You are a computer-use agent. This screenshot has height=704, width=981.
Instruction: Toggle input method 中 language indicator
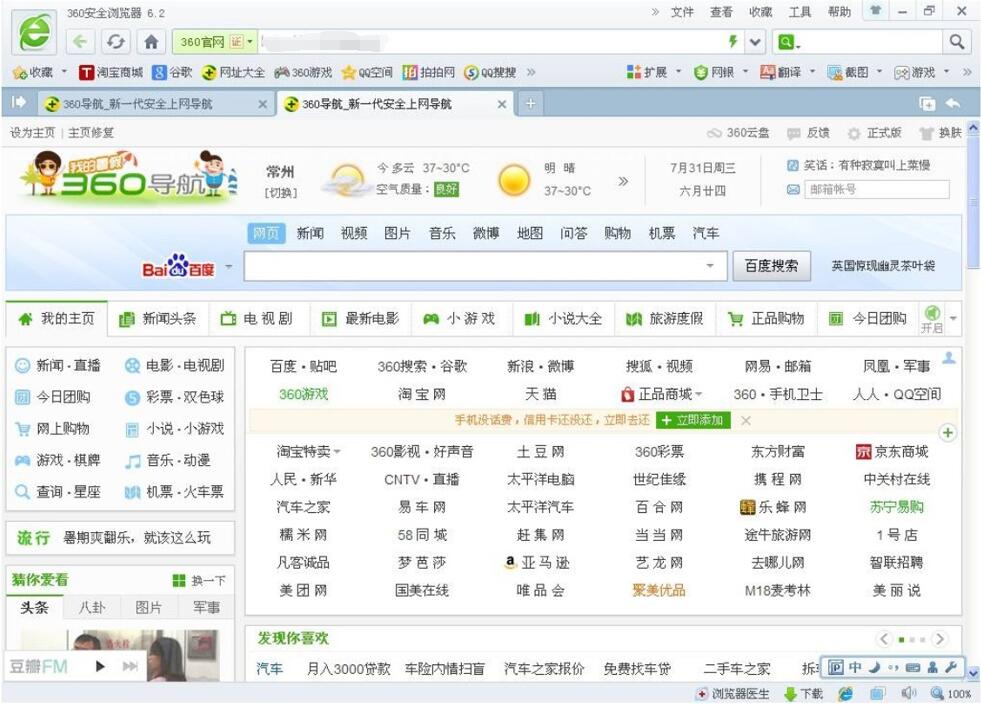pyautogui.click(x=855, y=667)
